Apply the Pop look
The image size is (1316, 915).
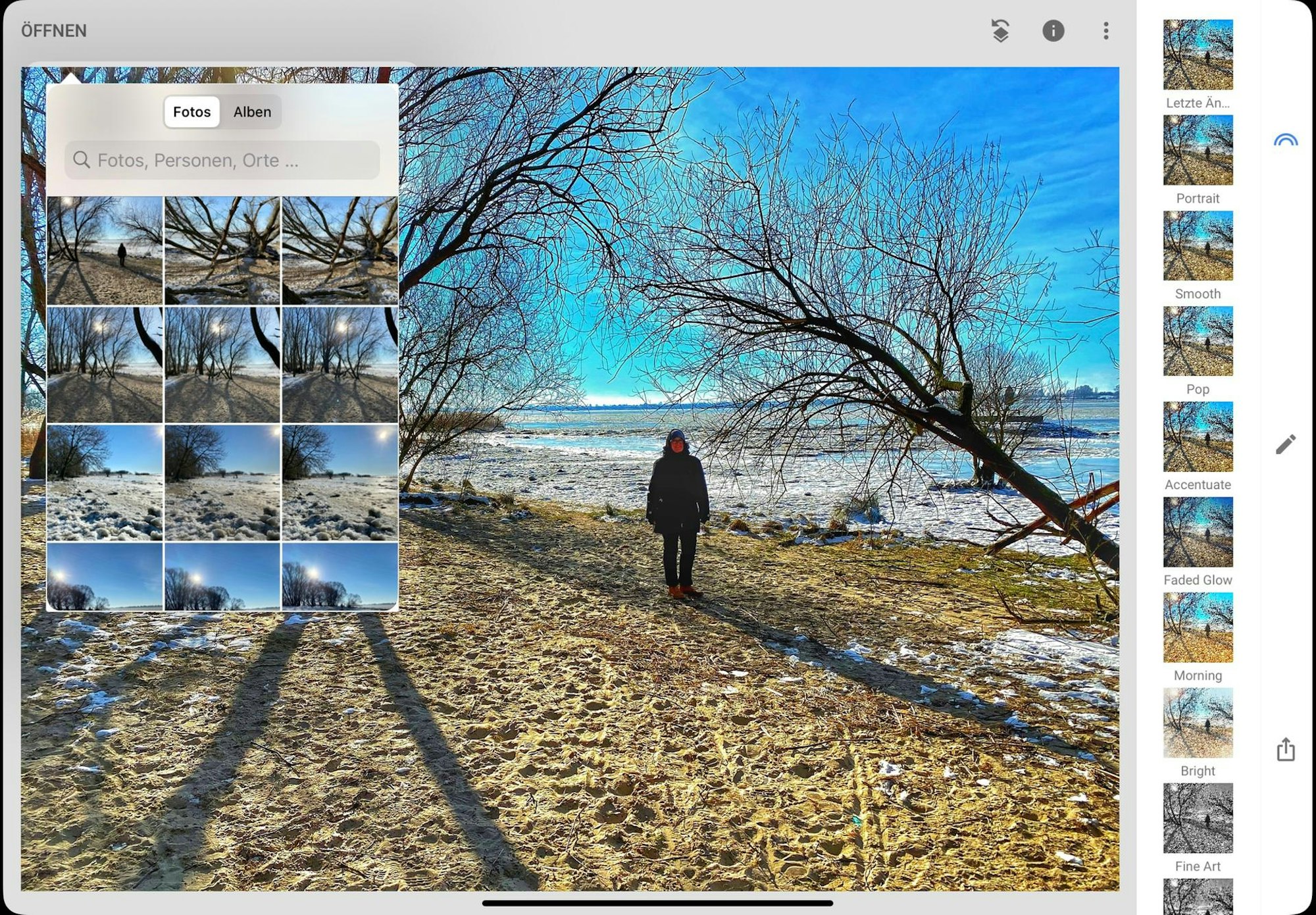[x=1198, y=341]
